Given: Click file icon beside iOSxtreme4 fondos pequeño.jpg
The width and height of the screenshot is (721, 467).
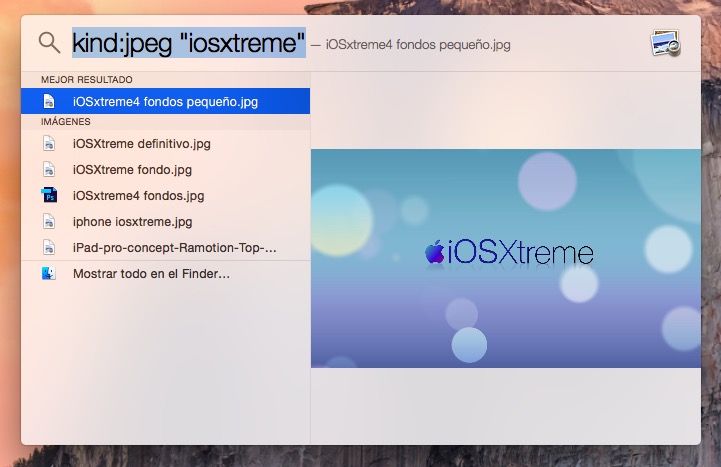Looking at the screenshot, I should [x=49, y=101].
